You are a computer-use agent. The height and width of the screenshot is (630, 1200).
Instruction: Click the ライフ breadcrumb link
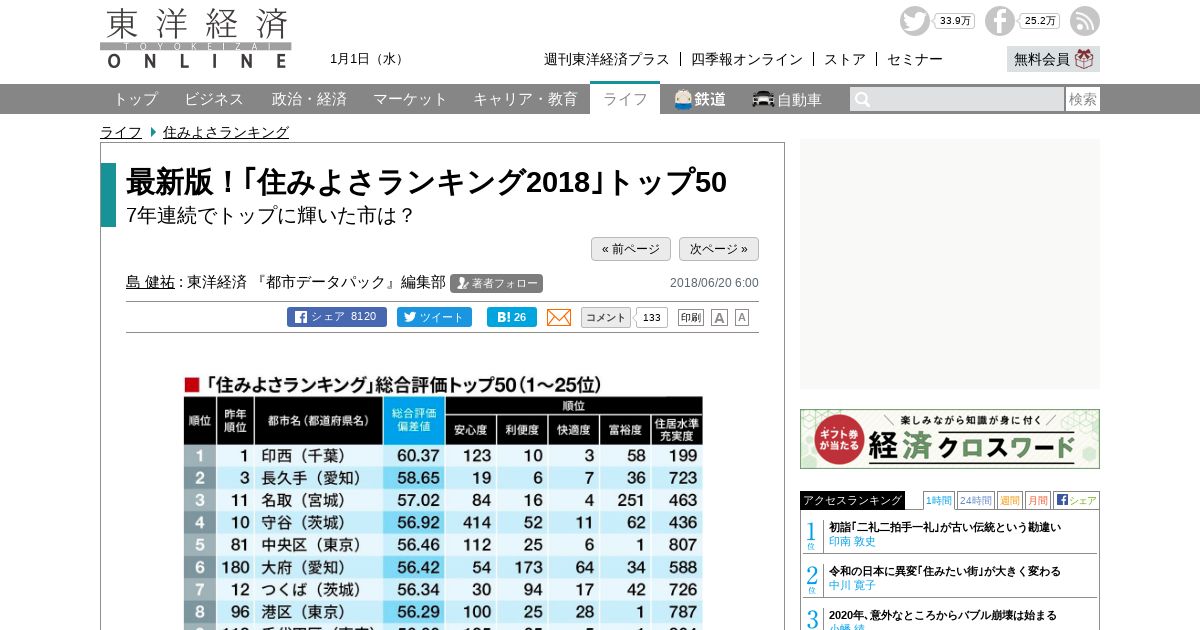tap(121, 132)
